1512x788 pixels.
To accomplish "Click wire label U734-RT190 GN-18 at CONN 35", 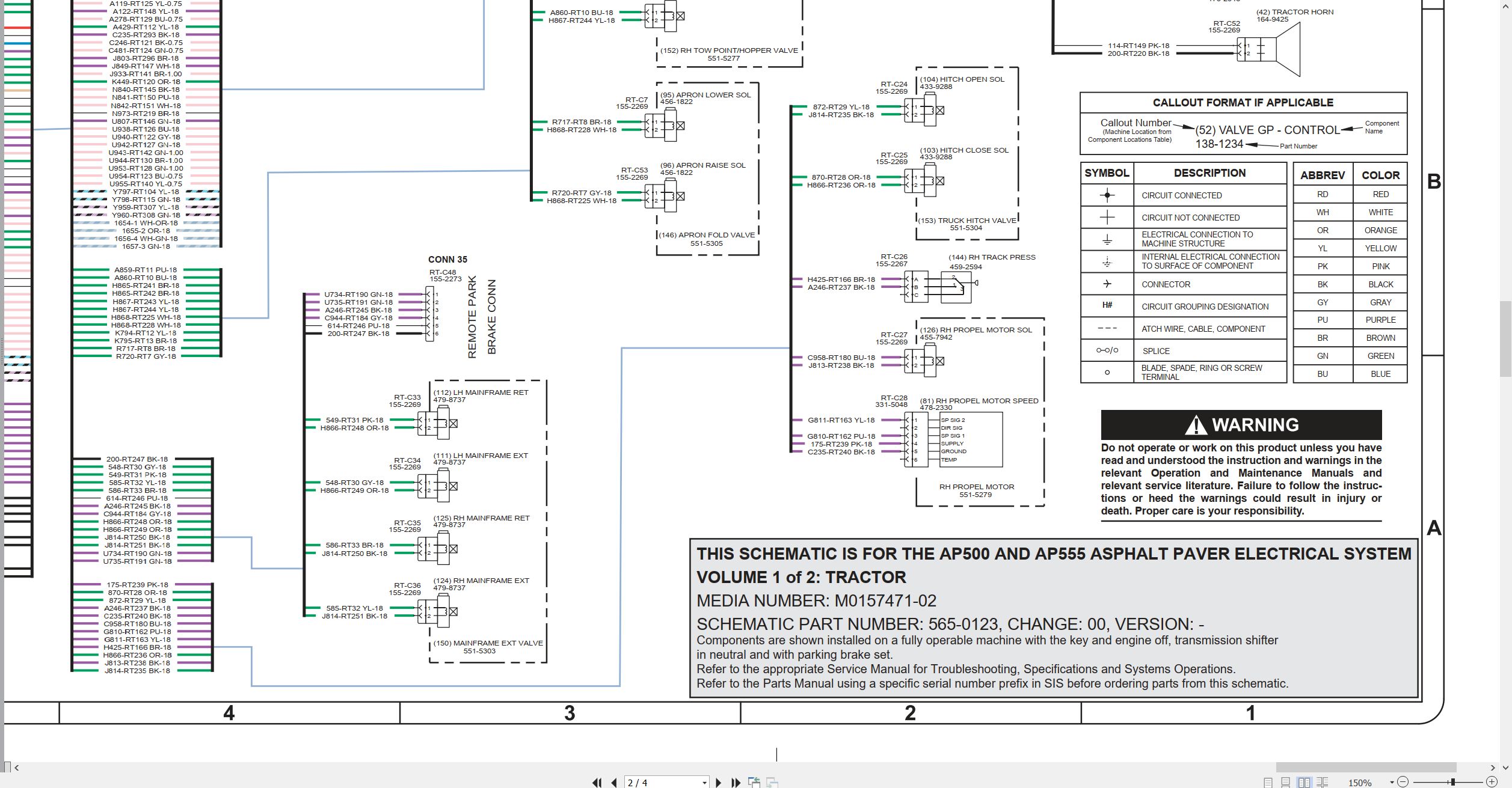I will [358, 295].
